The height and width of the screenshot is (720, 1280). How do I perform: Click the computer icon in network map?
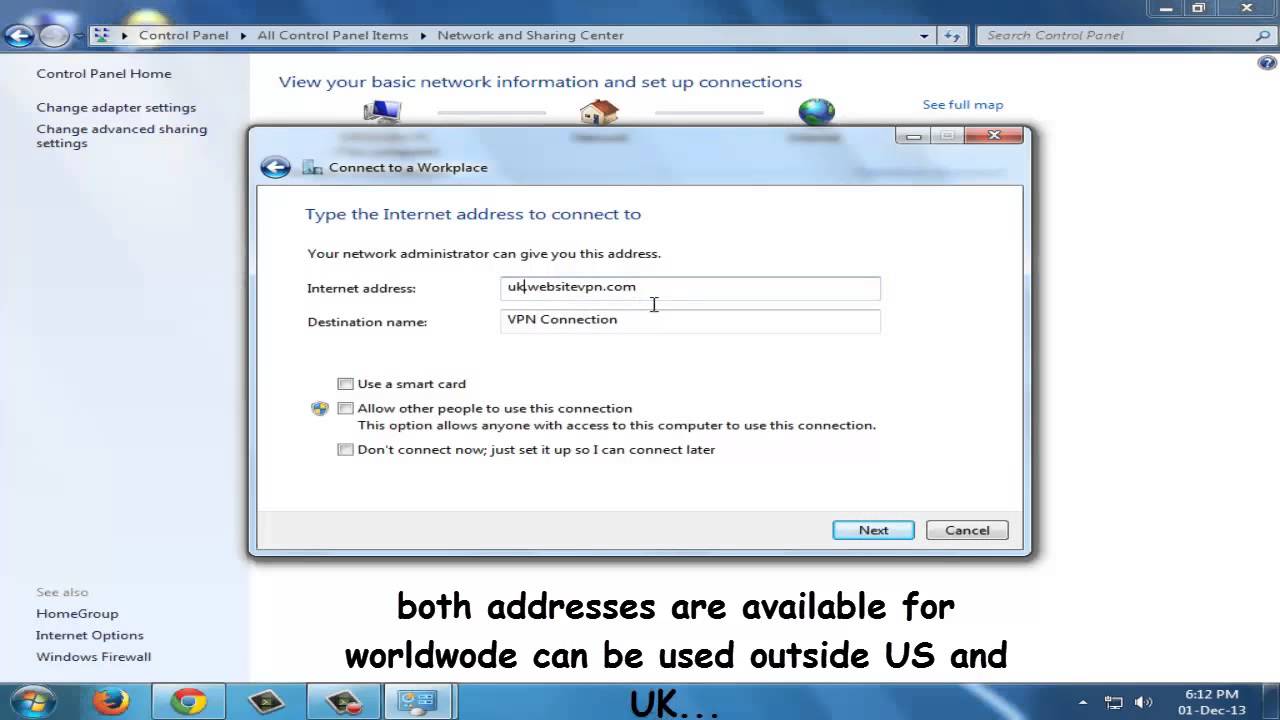(383, 111)
